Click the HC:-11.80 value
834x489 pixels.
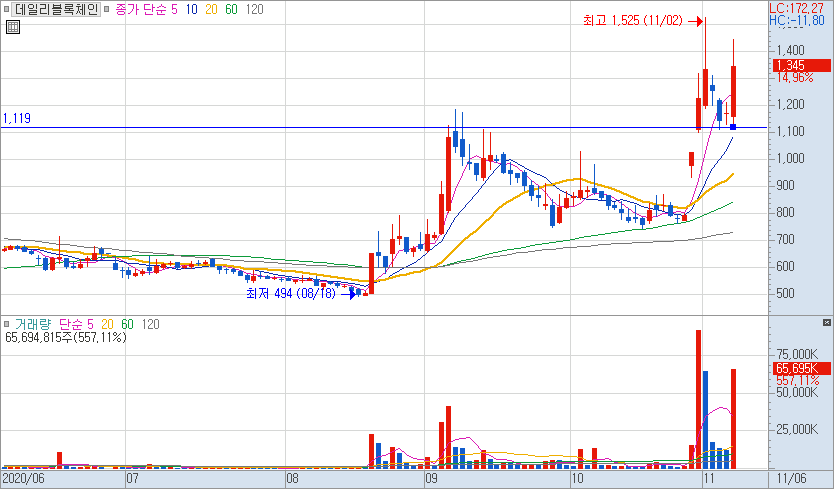[796, 21]
